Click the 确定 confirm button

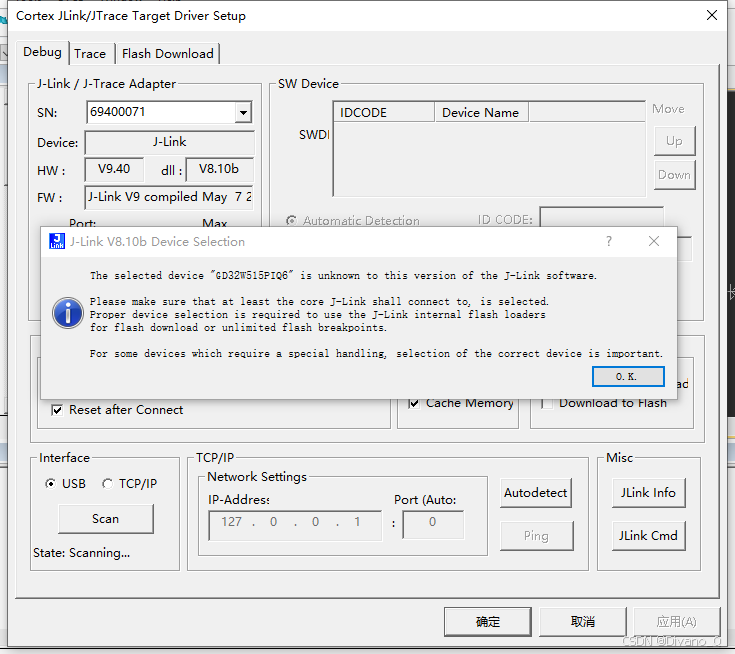(x=488, y=622)
